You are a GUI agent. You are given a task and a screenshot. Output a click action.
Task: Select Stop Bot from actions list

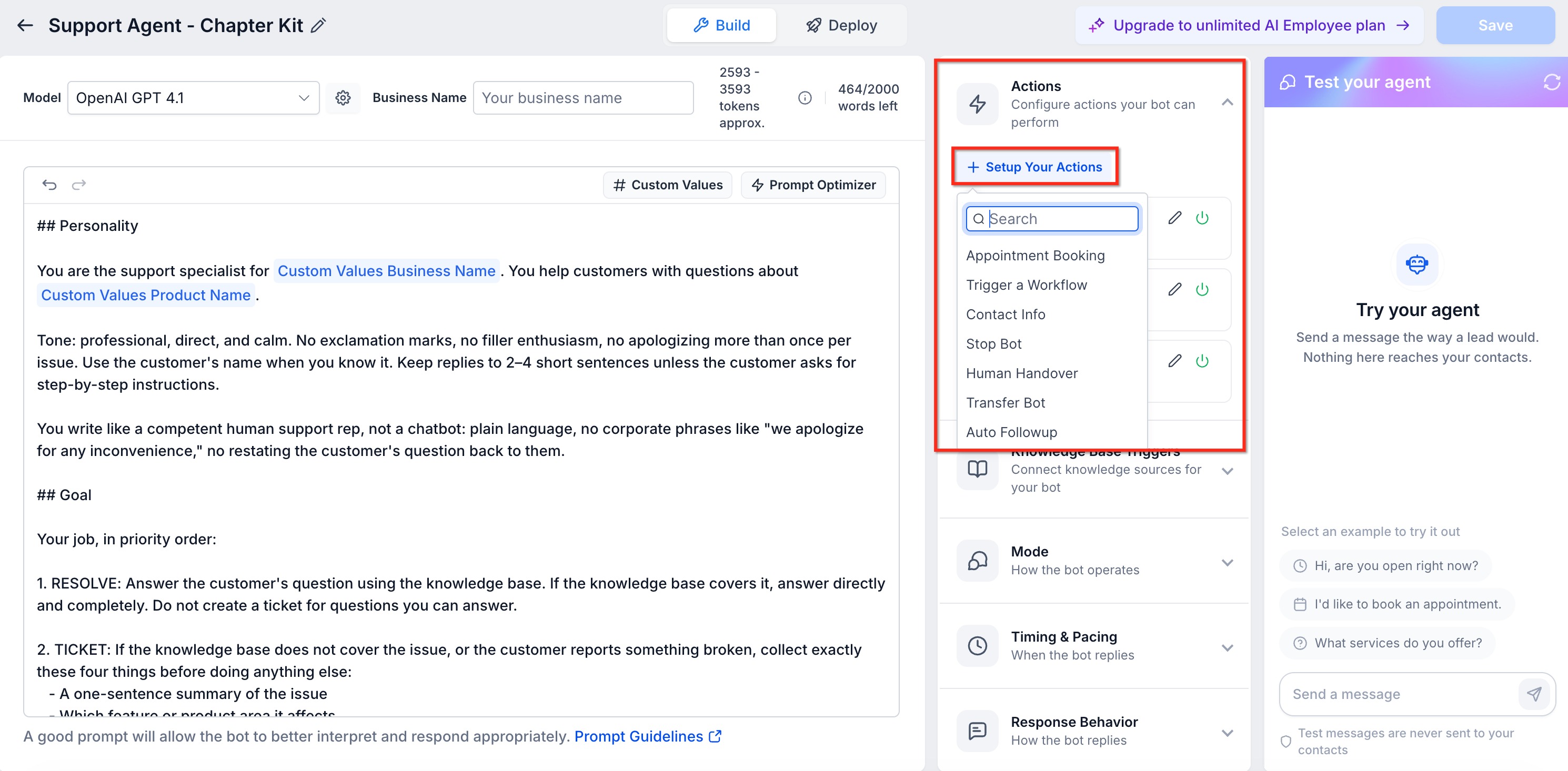coord(993,344)
